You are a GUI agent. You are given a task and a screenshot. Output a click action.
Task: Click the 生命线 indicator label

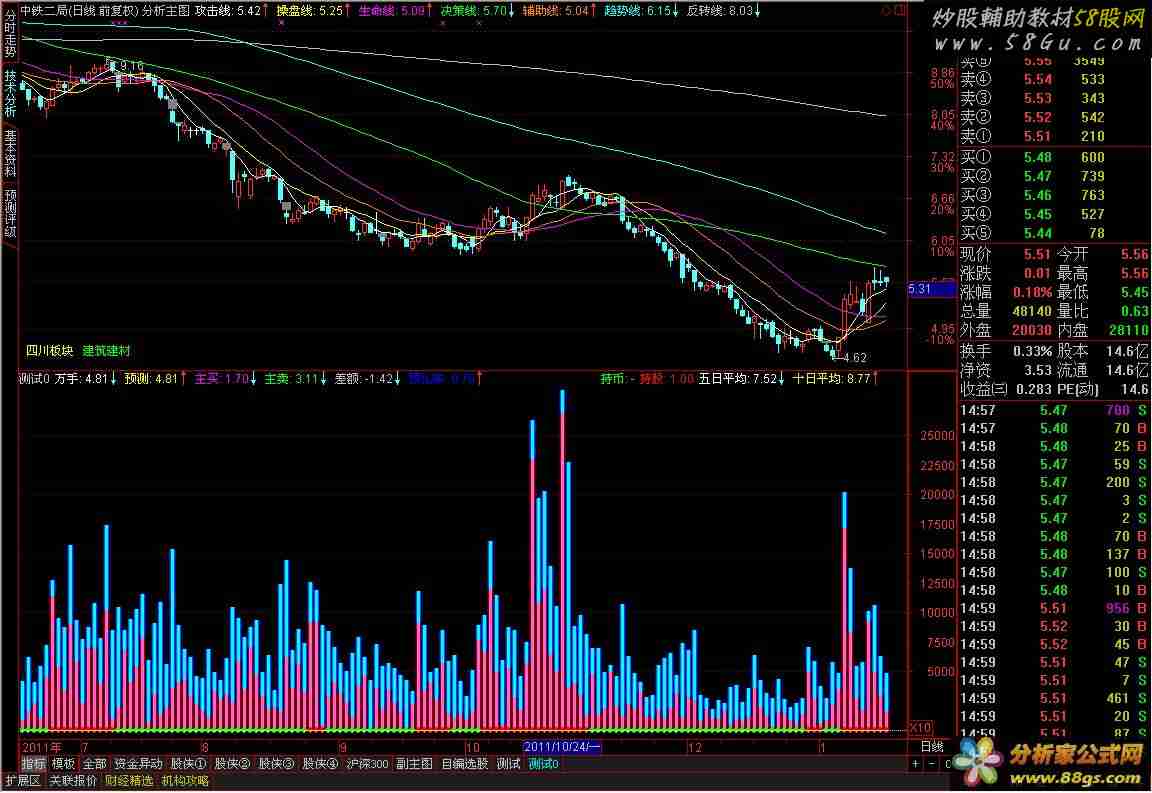point(378,10)
